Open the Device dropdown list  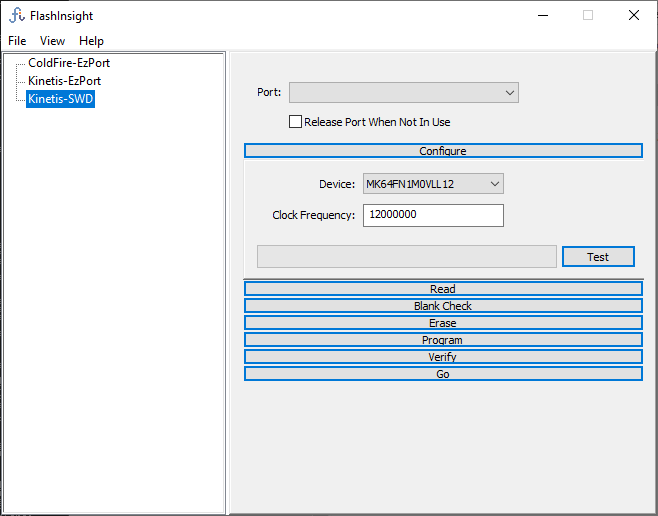point(432,184)
